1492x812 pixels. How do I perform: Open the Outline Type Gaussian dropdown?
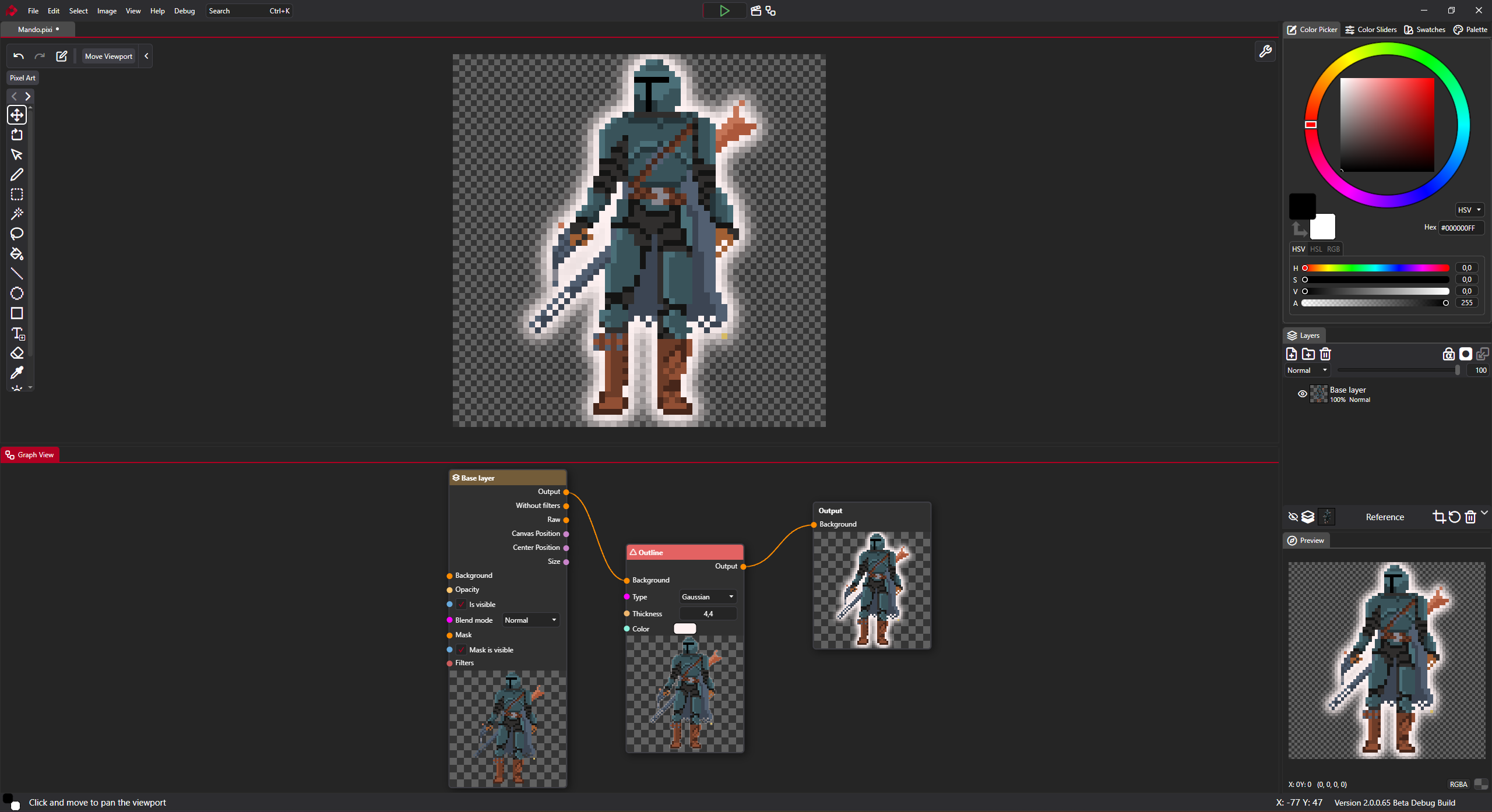click(708, 597)
